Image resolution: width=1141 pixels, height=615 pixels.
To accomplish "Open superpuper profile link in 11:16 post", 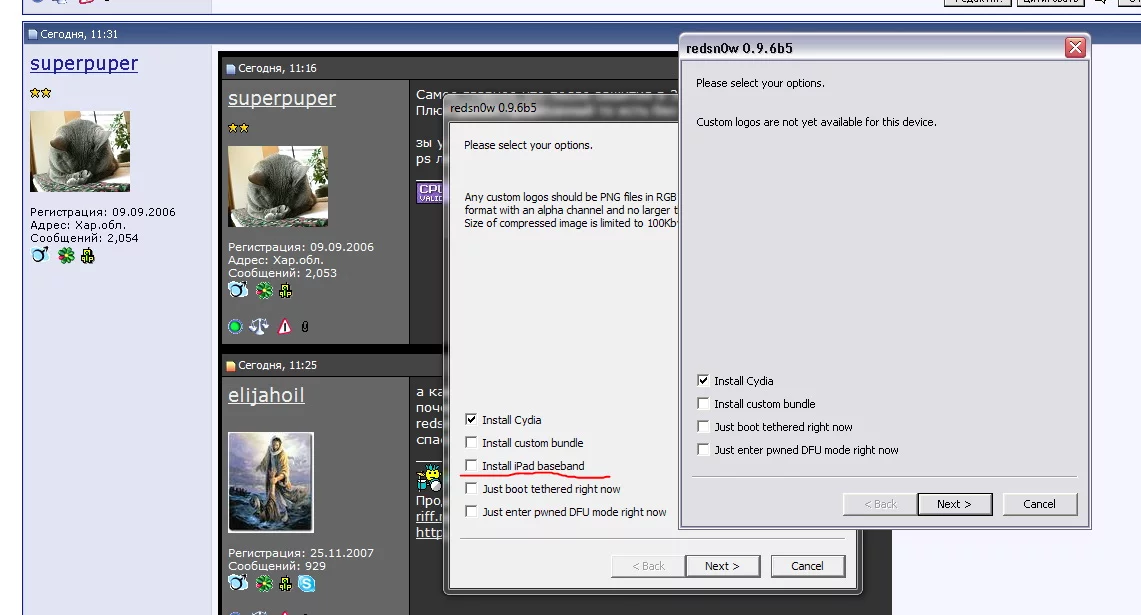I will click(282, 98).
